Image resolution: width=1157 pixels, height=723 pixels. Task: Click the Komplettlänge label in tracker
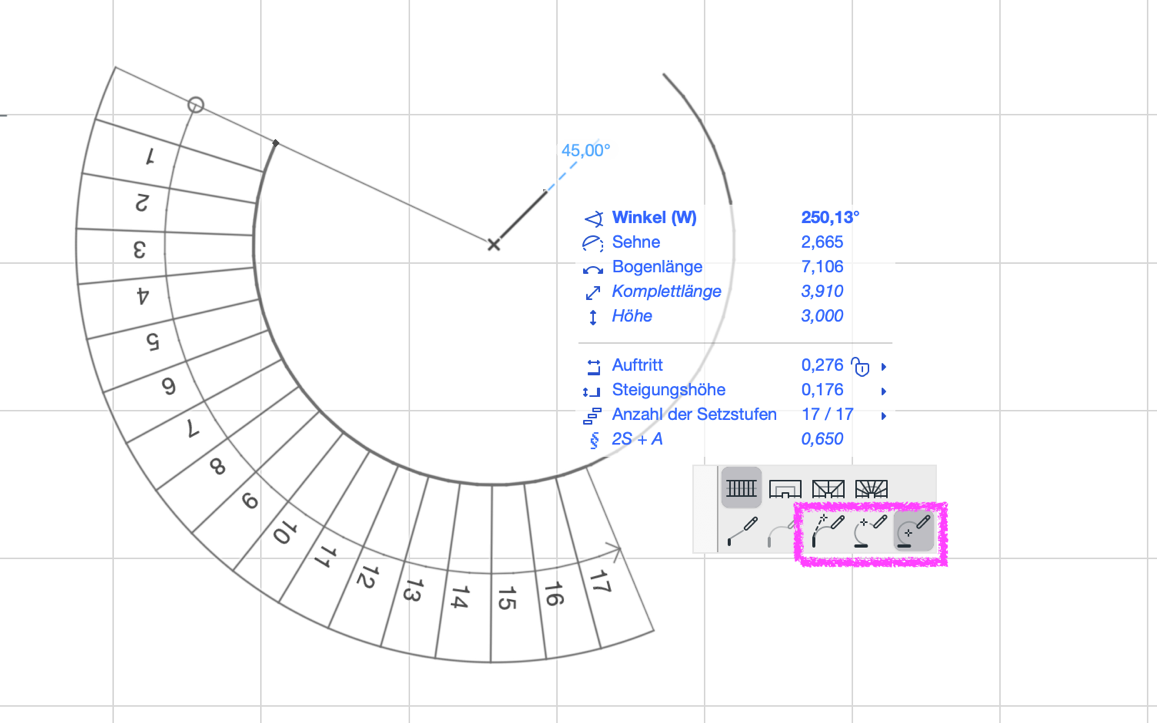[x=666, y=291]
